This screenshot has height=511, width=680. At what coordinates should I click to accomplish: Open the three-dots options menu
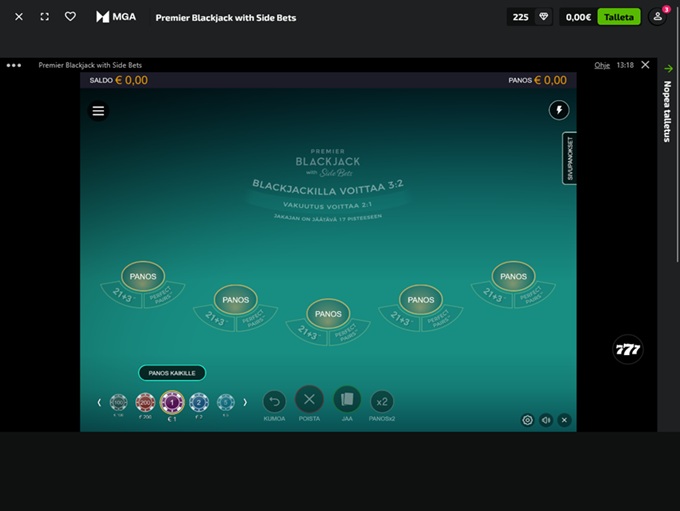(x=13, y=65)
